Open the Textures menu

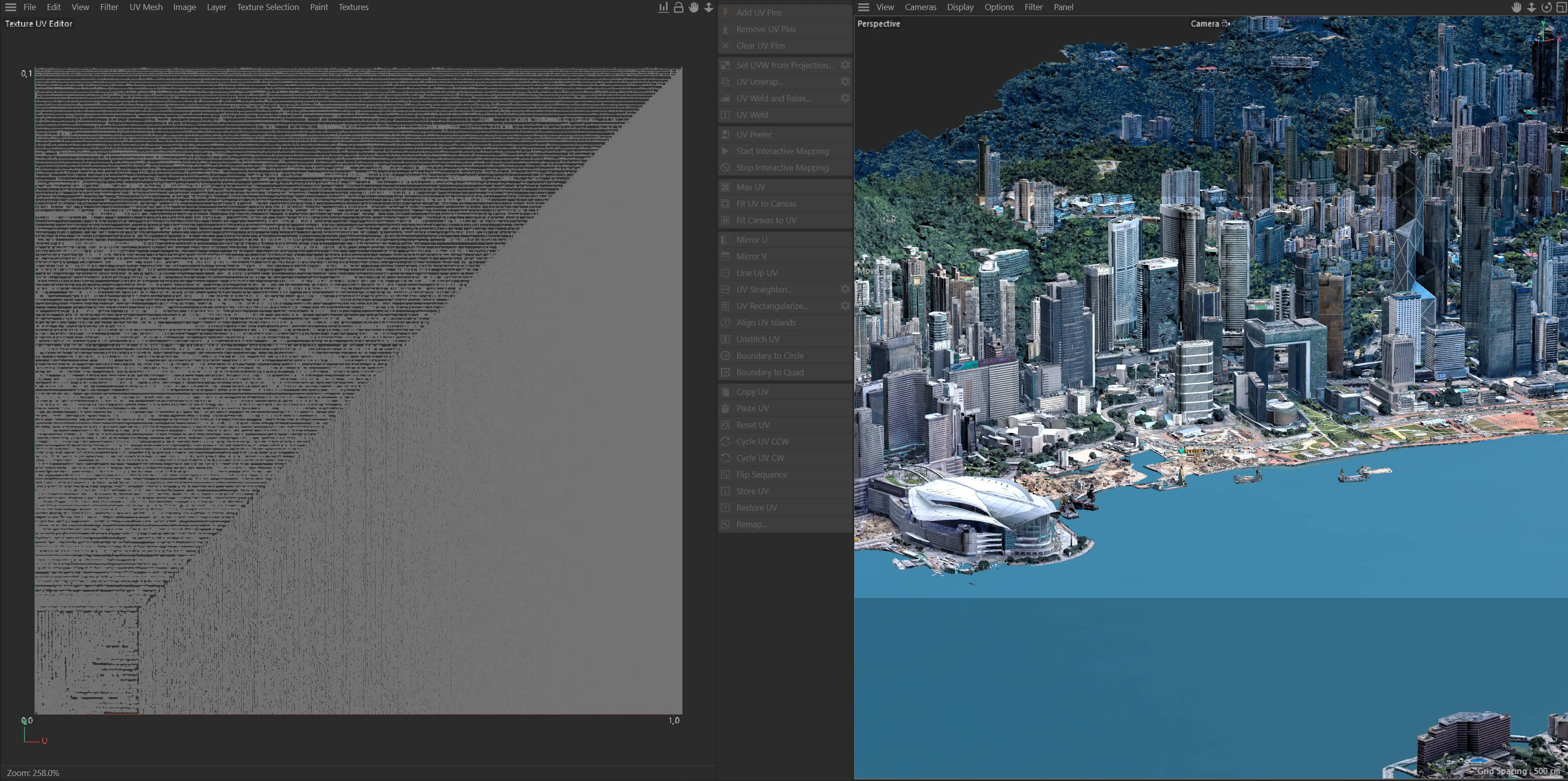(353, 8)
